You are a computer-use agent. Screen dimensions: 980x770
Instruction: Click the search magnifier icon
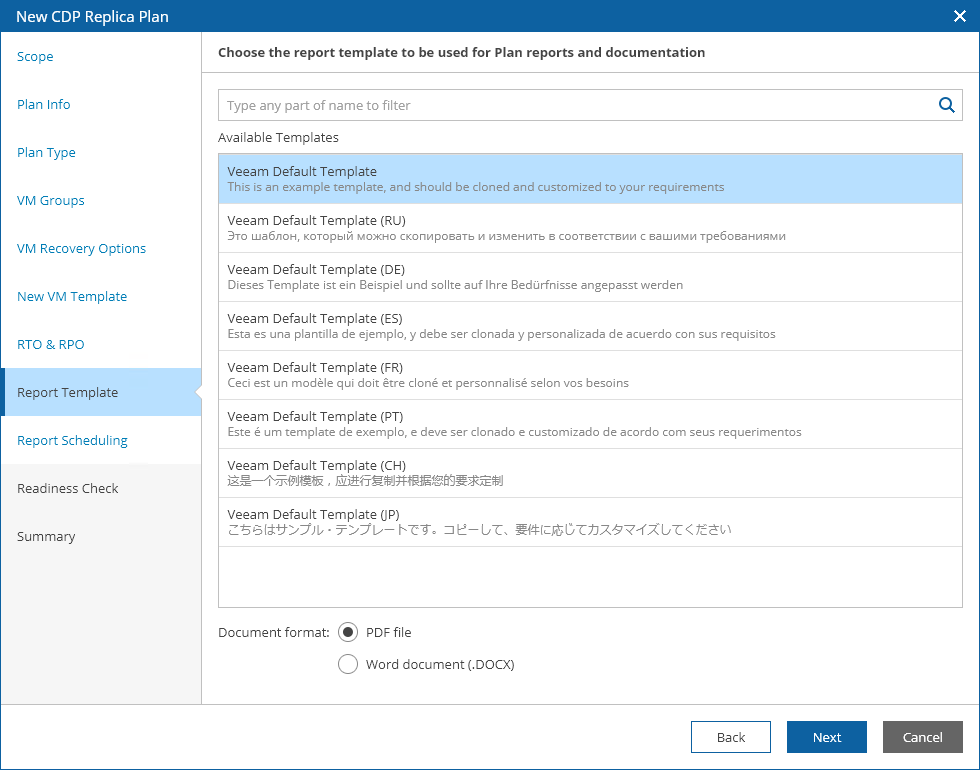coord(946,105)
